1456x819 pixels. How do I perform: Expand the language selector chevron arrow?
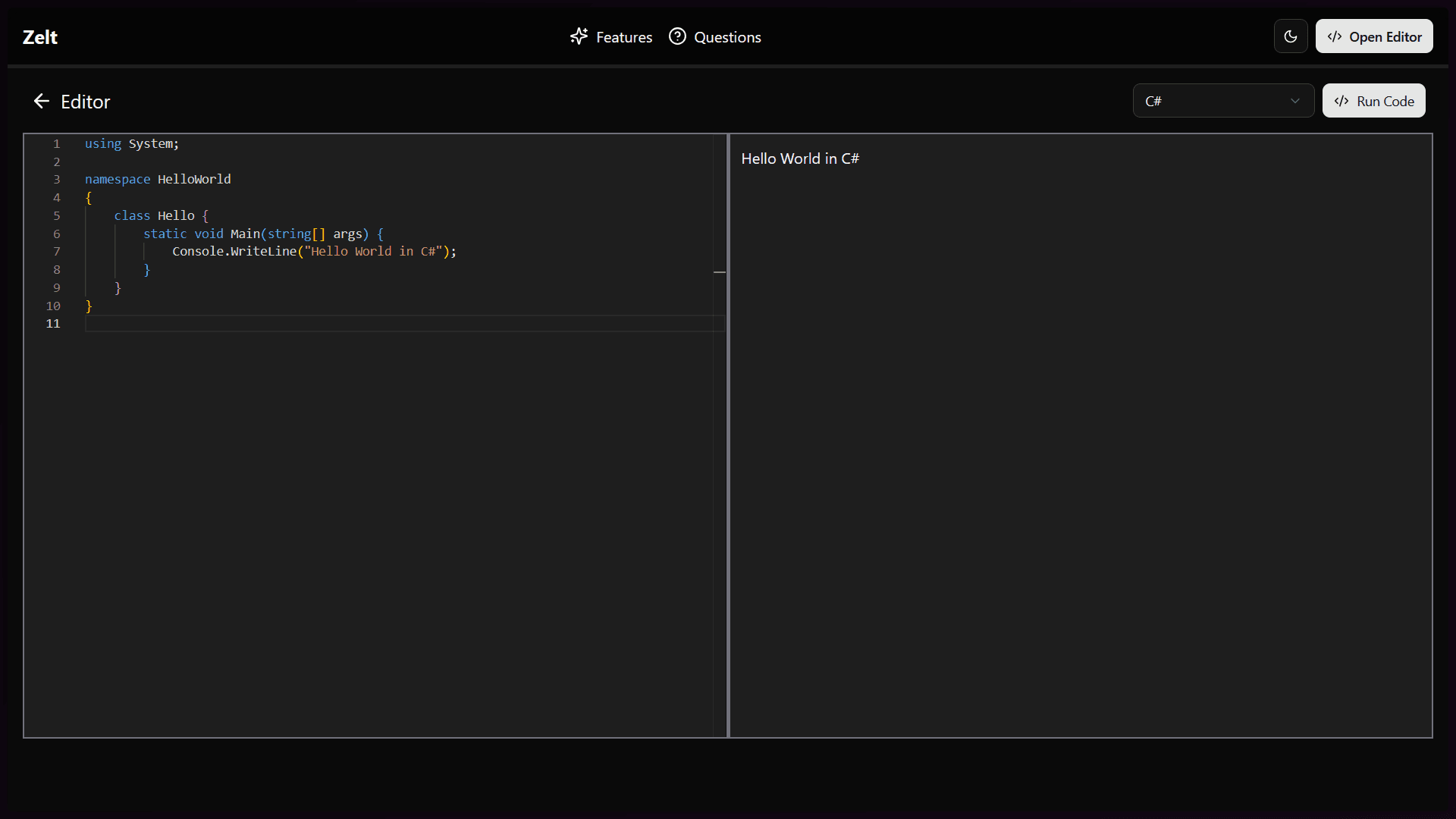click(1295, 101)
